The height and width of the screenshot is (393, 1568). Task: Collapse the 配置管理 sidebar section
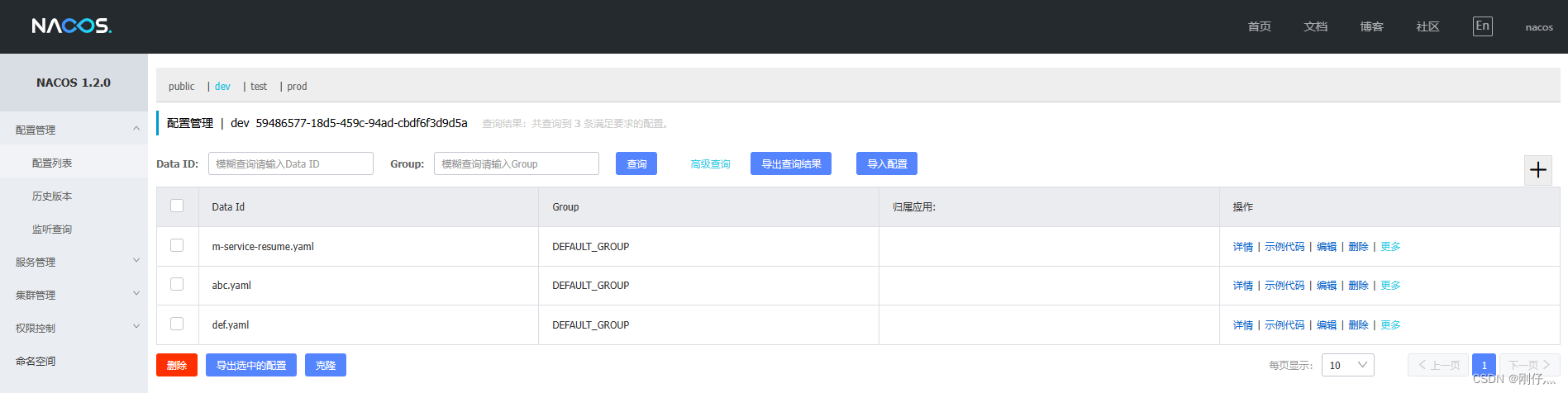pos(74,130)
